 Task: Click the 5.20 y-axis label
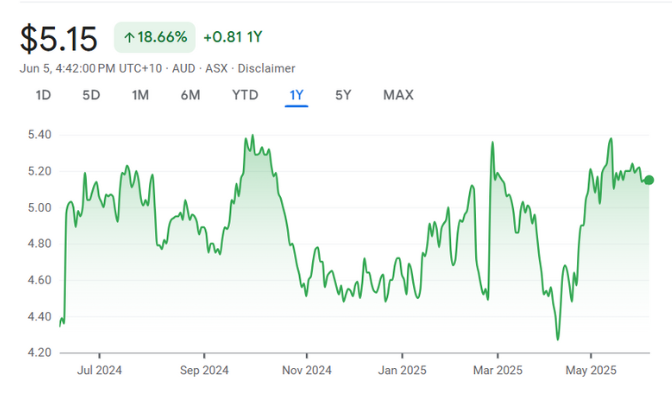pos(39,171)
